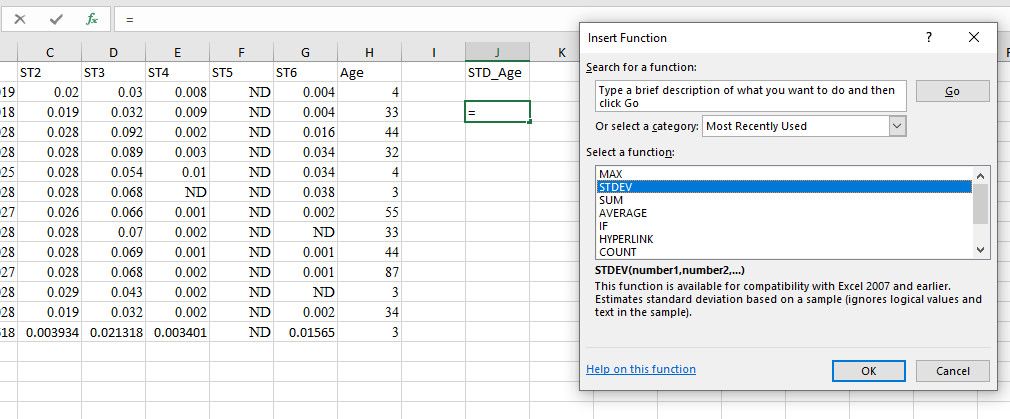This screenshot has height=419, width=1010.
Task: Select IF in the function list
Action: pos(784,226)
